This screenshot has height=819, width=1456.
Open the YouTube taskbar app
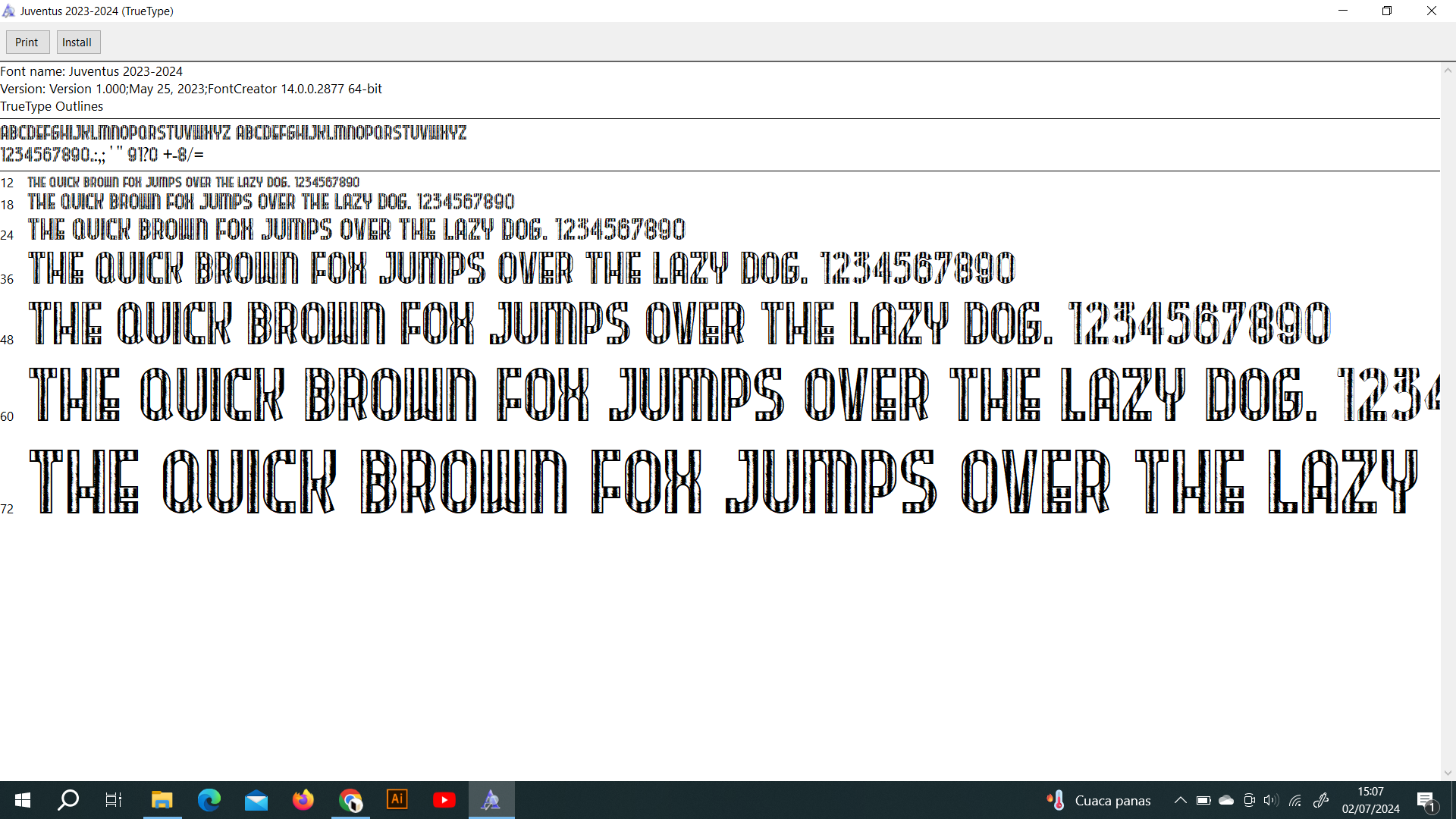coord(444,800)
